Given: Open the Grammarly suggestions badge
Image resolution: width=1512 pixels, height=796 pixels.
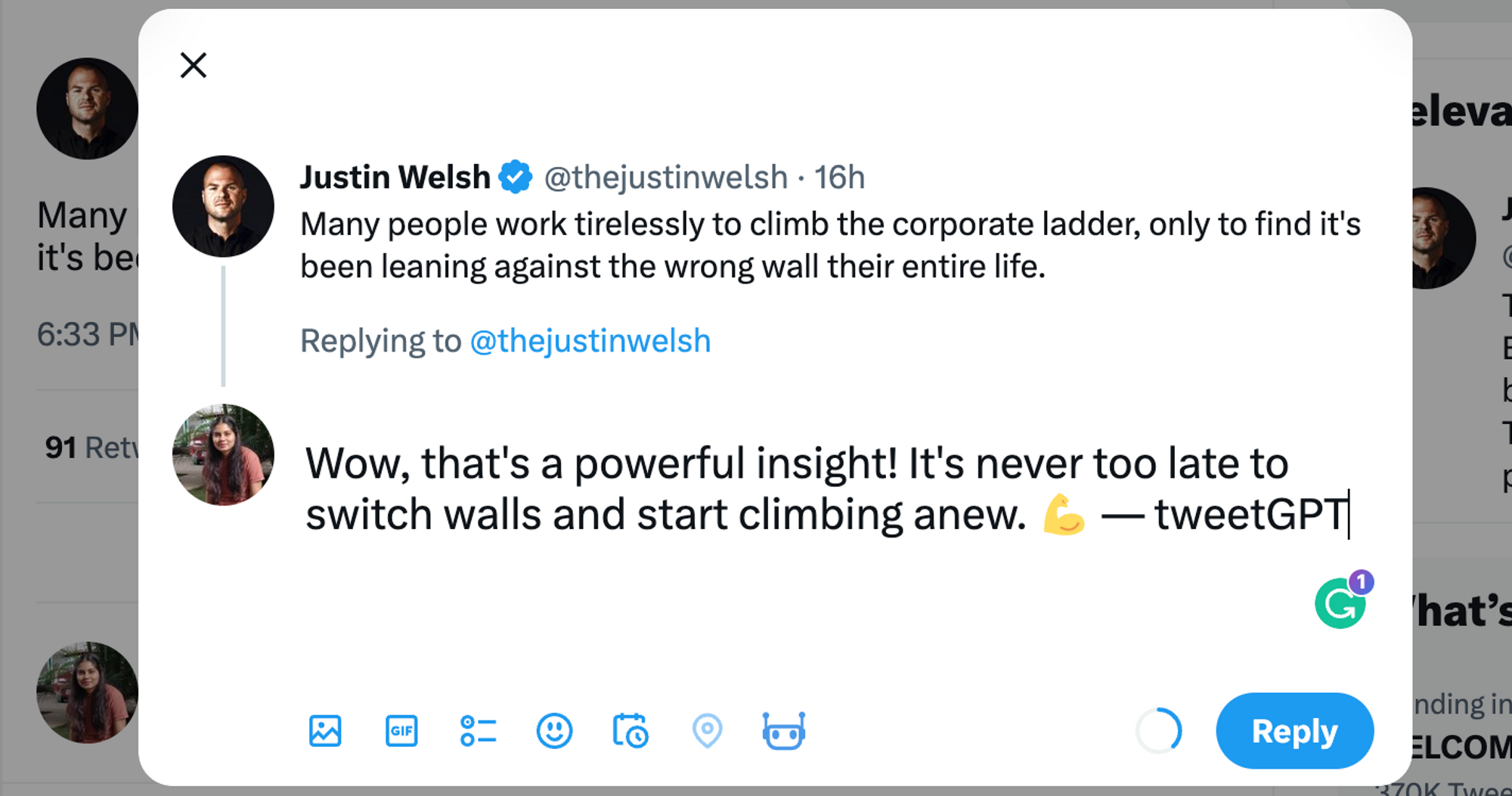Looking at the screenshot, I should point(1342,602).
